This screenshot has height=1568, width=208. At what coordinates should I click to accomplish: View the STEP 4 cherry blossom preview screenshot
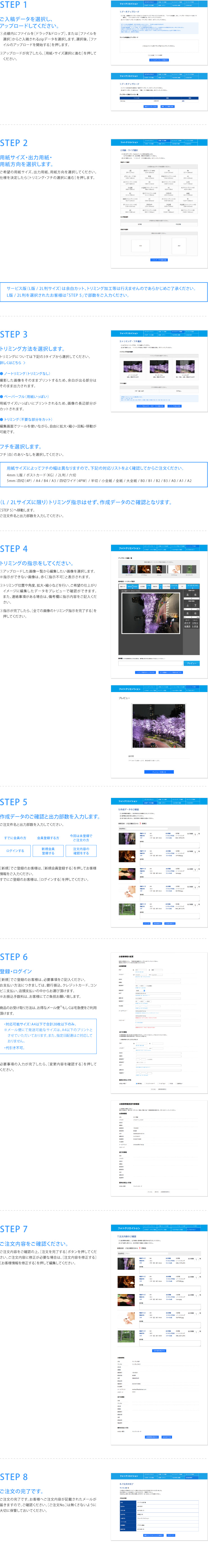click(159, 732)
